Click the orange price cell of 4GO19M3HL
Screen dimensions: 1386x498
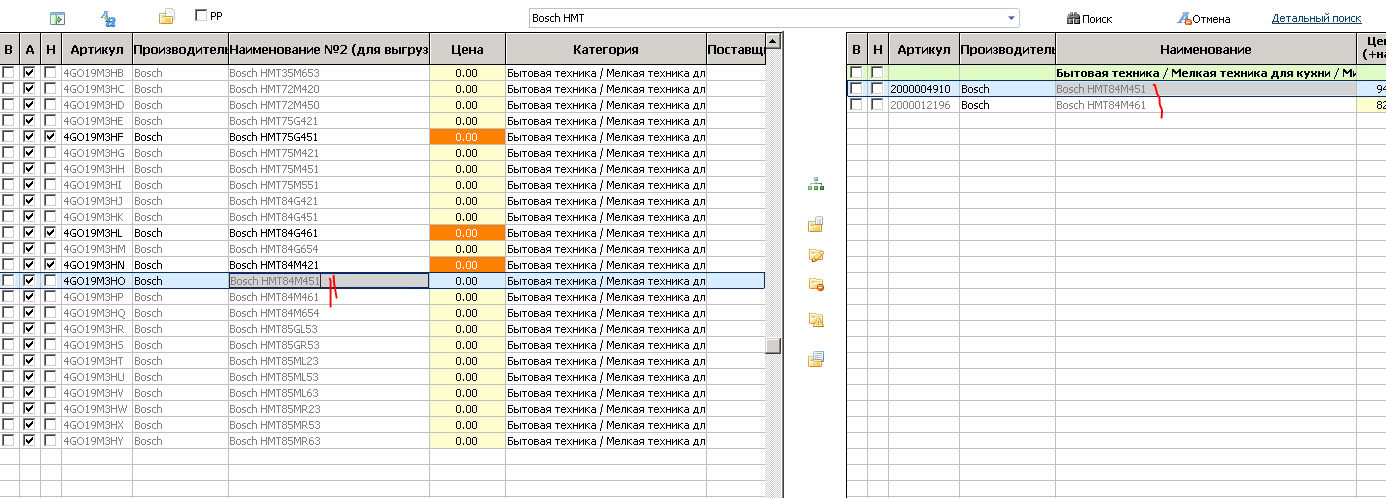pyautogui.click(x=467, y=233)
